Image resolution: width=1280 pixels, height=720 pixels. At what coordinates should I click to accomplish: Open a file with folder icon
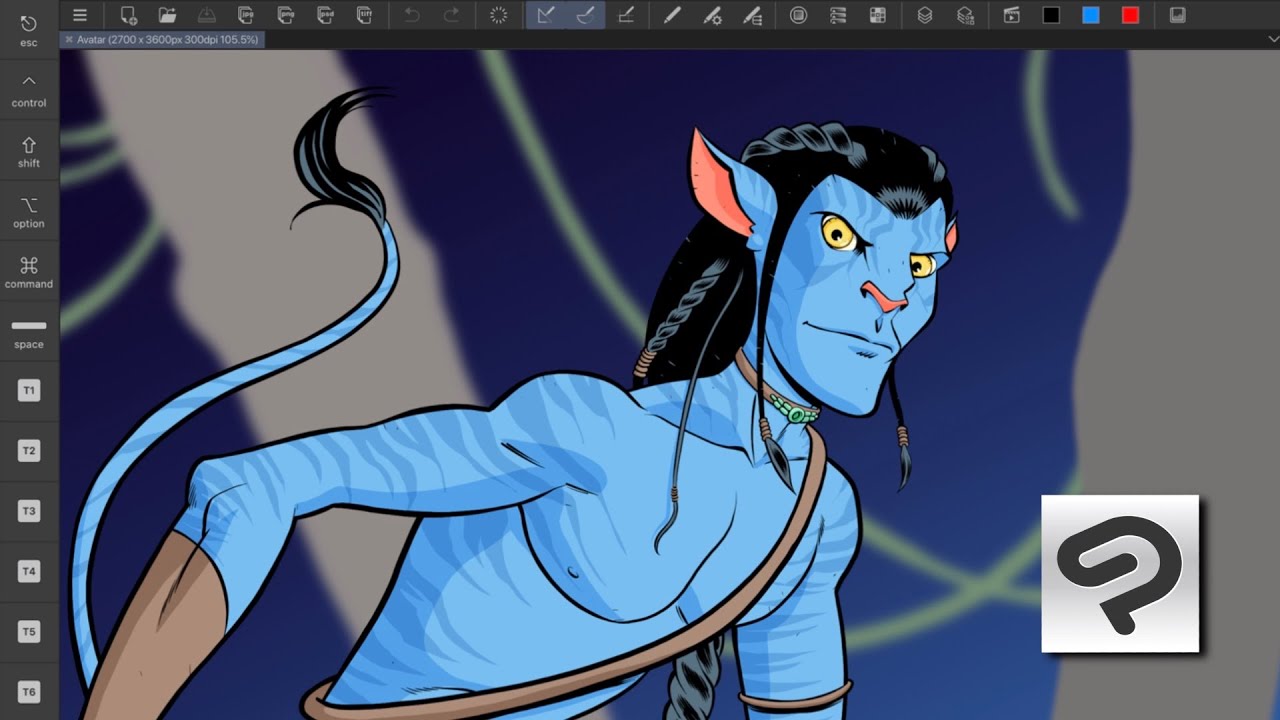[x=167, y=15]
